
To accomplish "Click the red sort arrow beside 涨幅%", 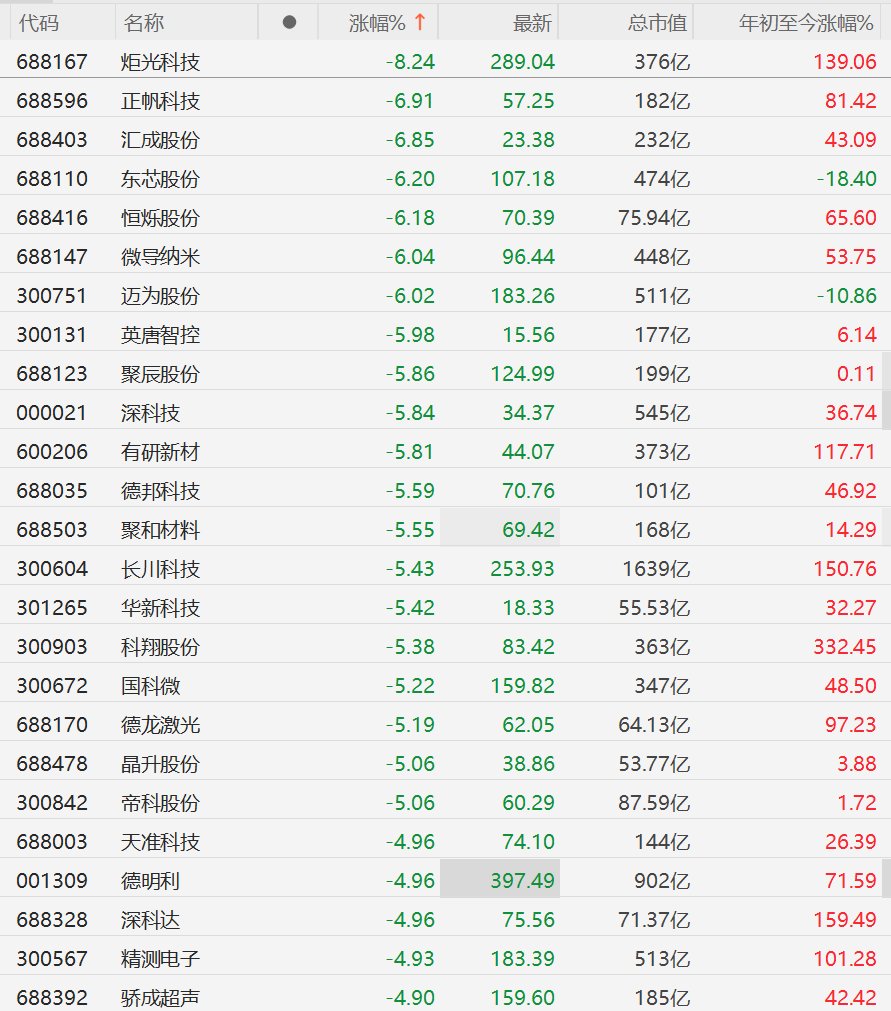I will click(x=420, y=23).
